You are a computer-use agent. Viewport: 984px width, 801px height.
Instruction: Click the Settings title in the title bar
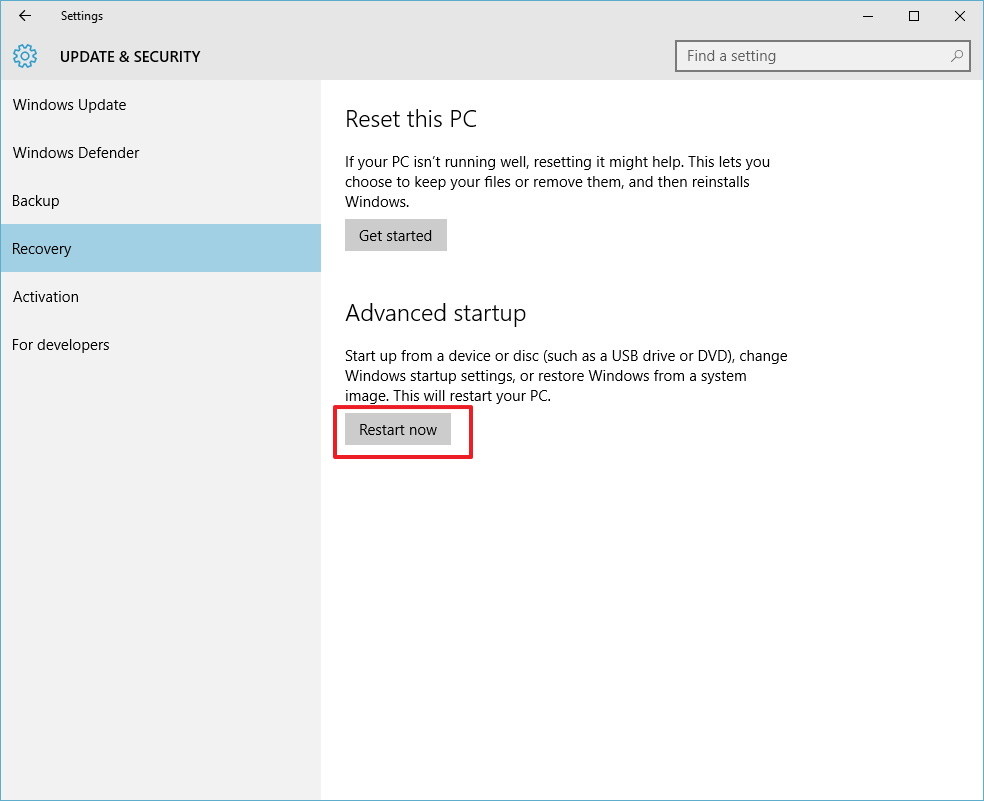[x=82, y=16]
